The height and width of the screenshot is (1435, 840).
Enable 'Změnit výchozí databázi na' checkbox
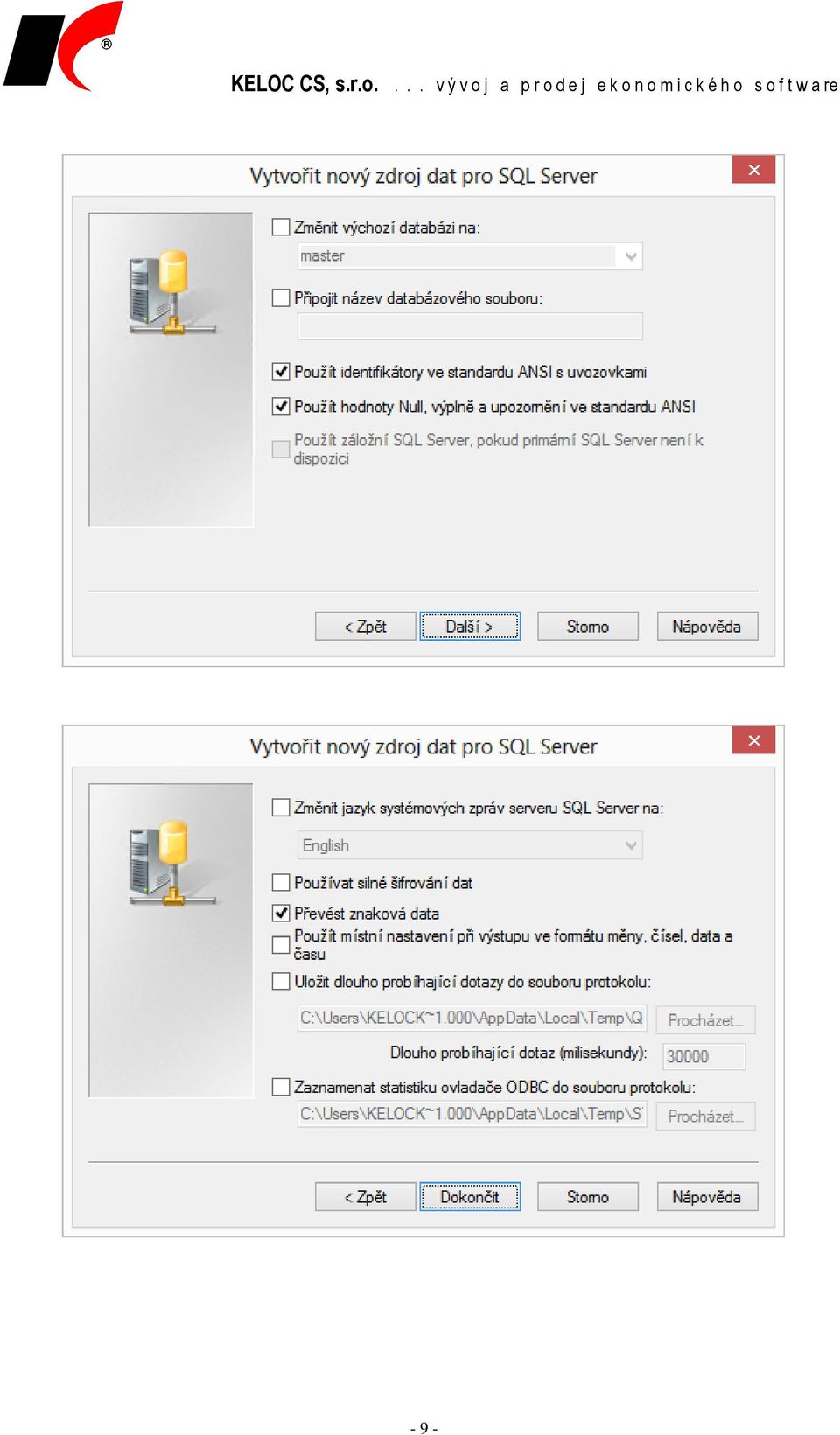click(281, 227)
